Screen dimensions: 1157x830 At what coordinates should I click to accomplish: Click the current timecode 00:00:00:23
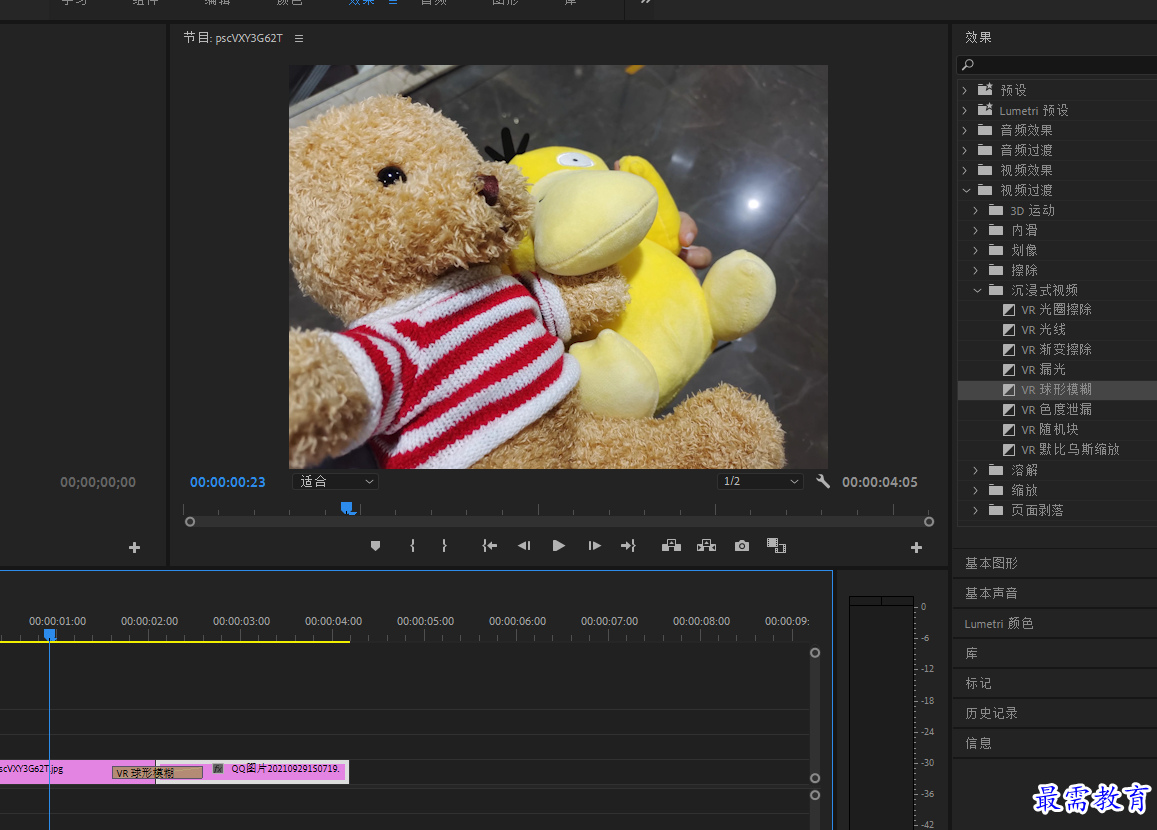[x=227, y=482]
